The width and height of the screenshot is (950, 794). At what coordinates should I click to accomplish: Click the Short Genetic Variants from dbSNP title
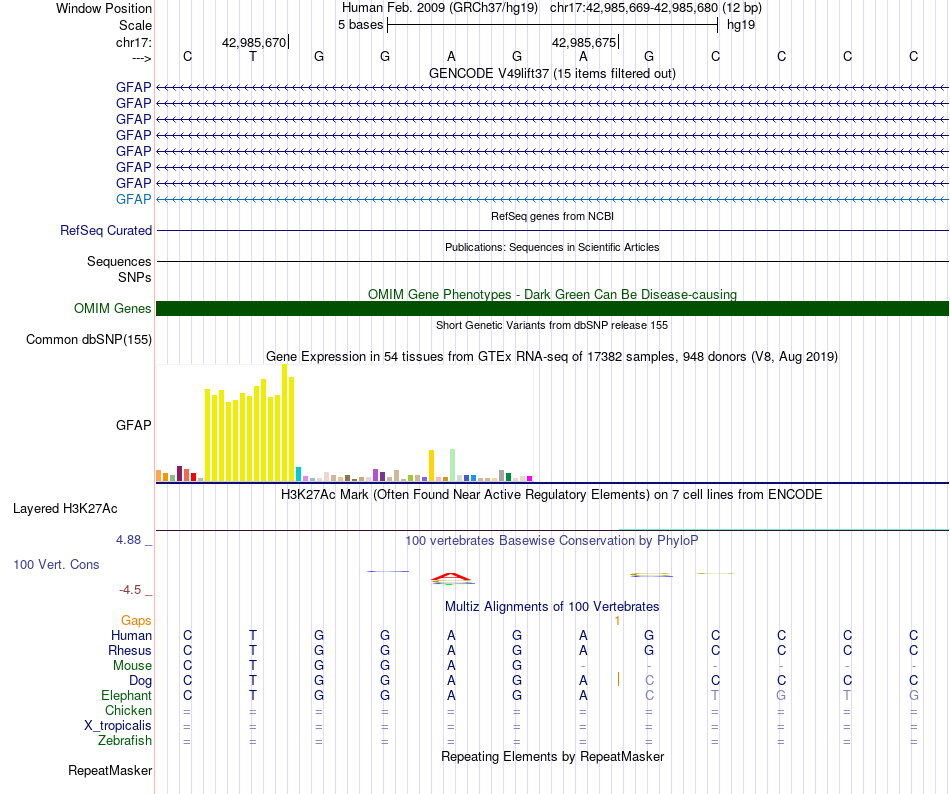click(x=552, y=325)
